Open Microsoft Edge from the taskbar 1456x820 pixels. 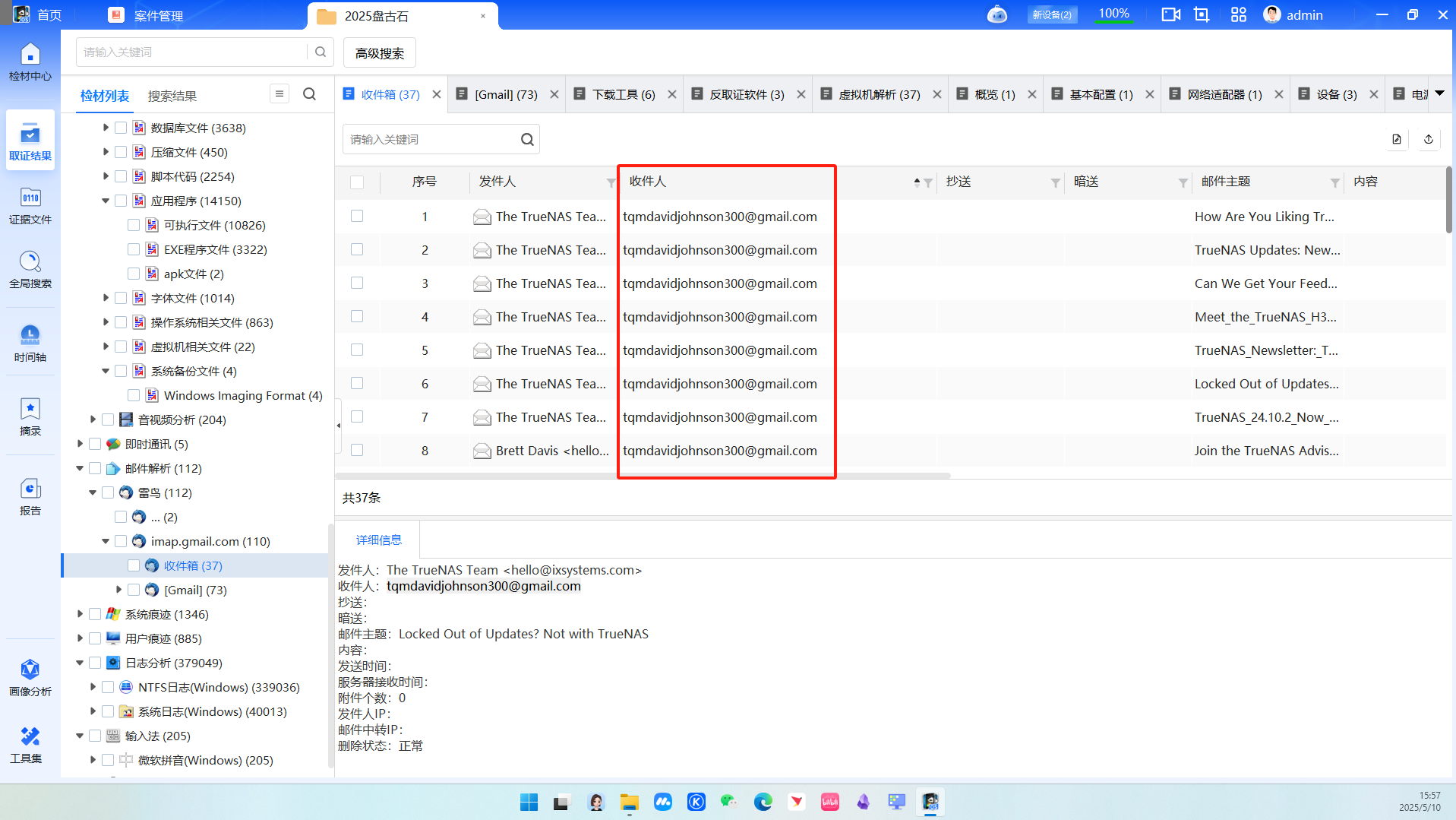pyautogui.click(x=763, y=802)
